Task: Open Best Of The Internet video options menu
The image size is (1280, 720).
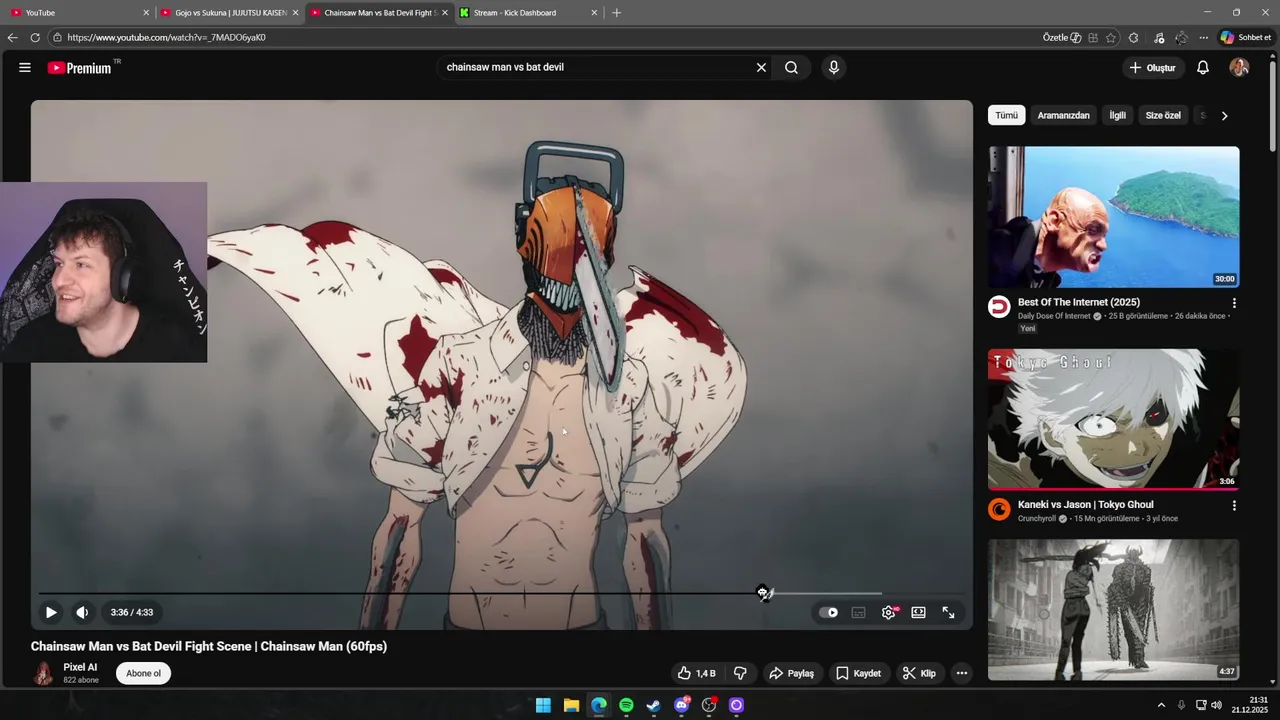Action: pyautogui.click(x=1234, y=303)
